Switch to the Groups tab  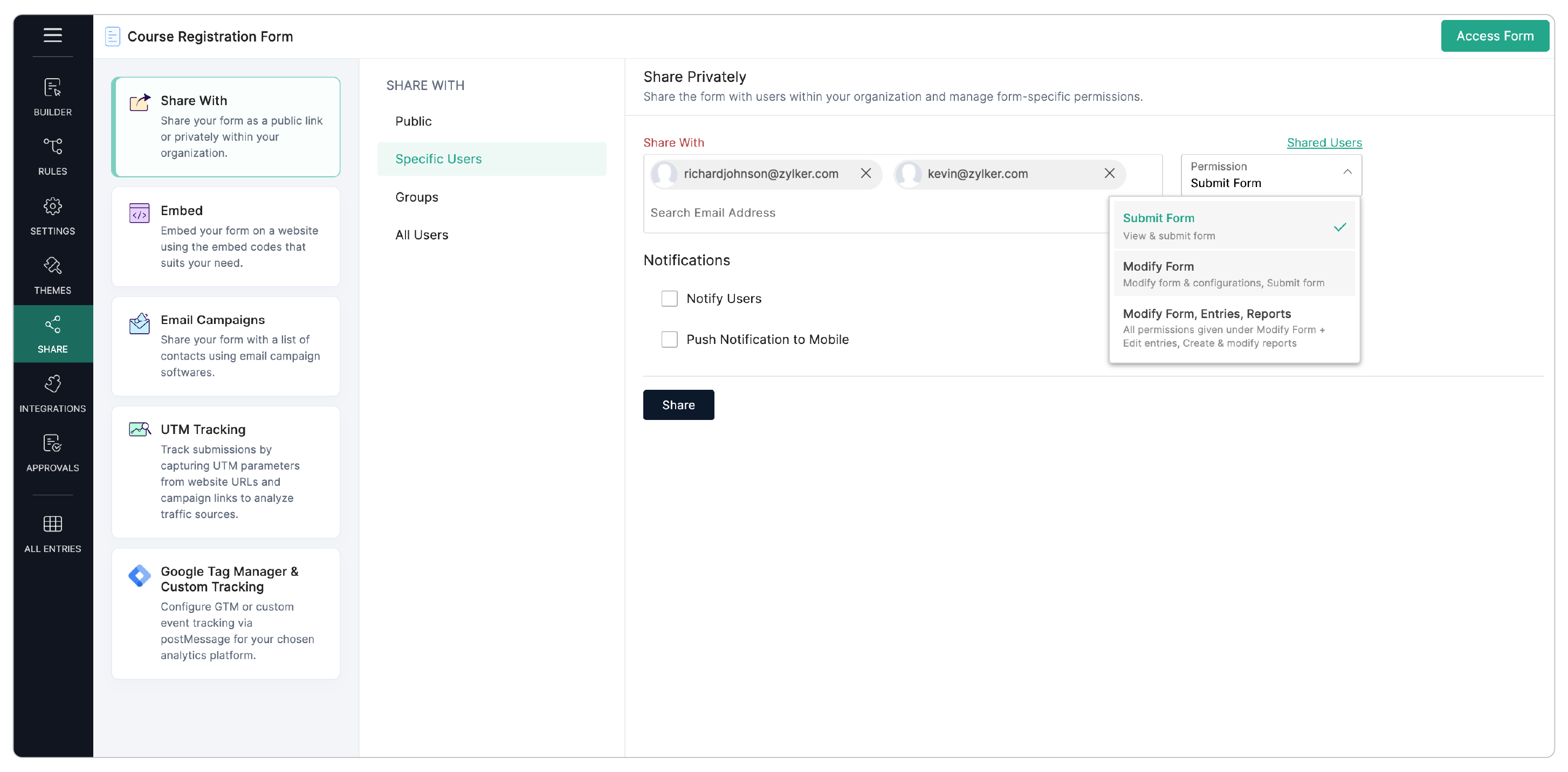click(416, 196)
